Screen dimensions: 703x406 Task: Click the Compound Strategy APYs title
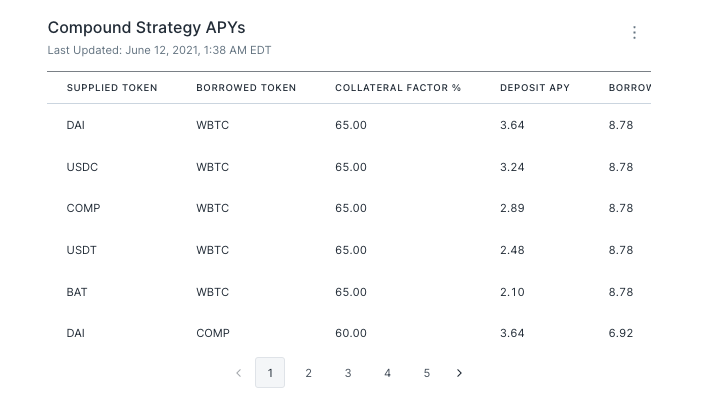click(x=146, y=28)
